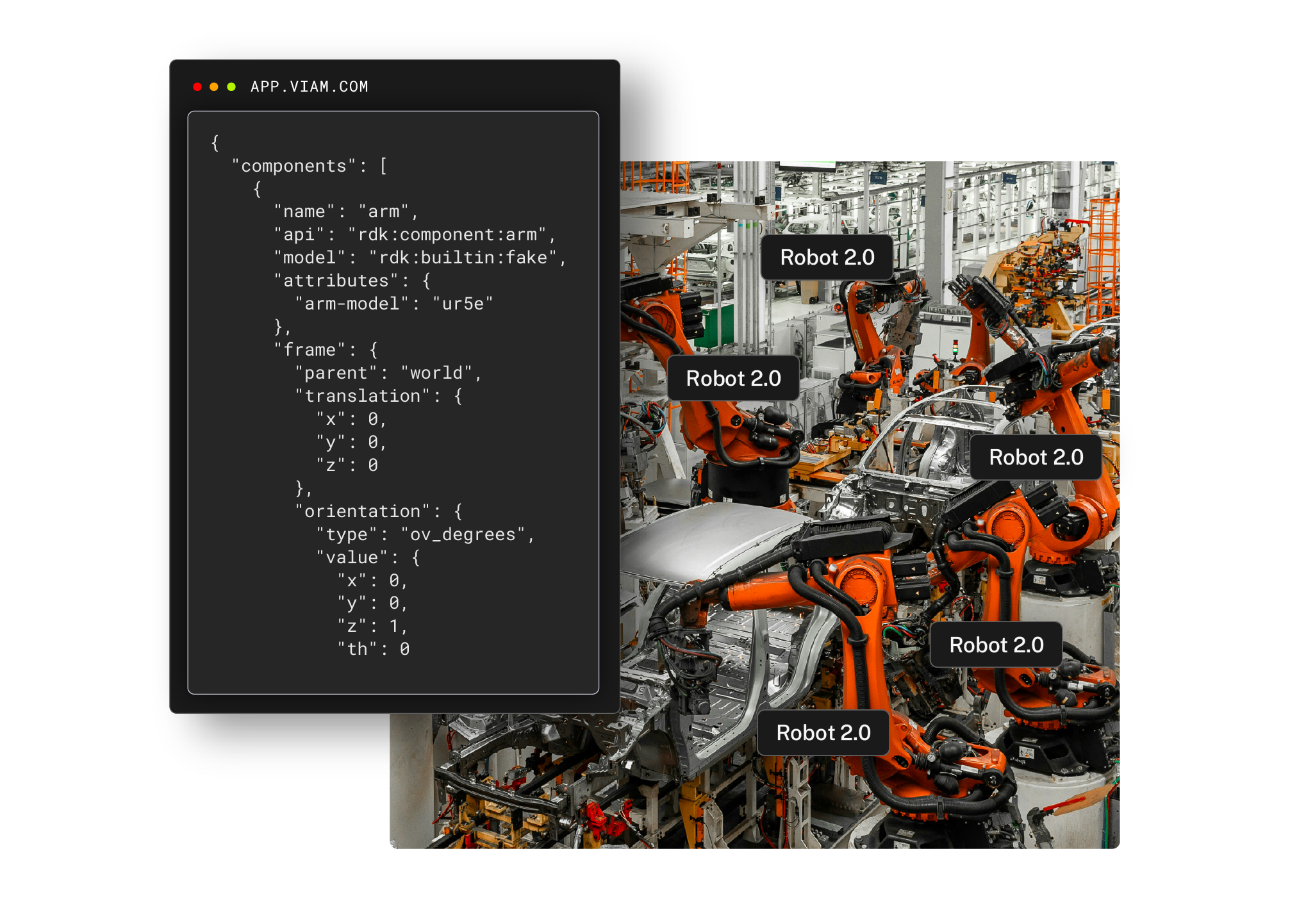
Task: Click the "translation" opening brace line
Action: 377,396
